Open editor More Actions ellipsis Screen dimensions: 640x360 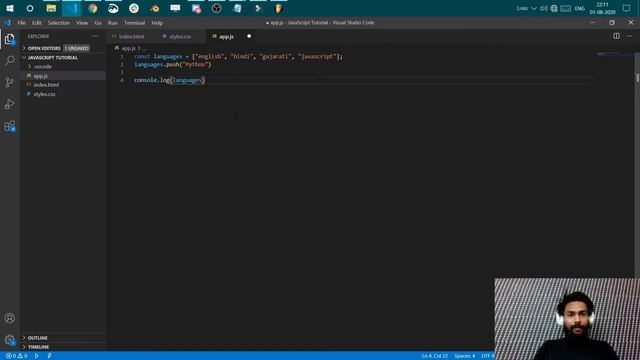click(x=629, y=36)
